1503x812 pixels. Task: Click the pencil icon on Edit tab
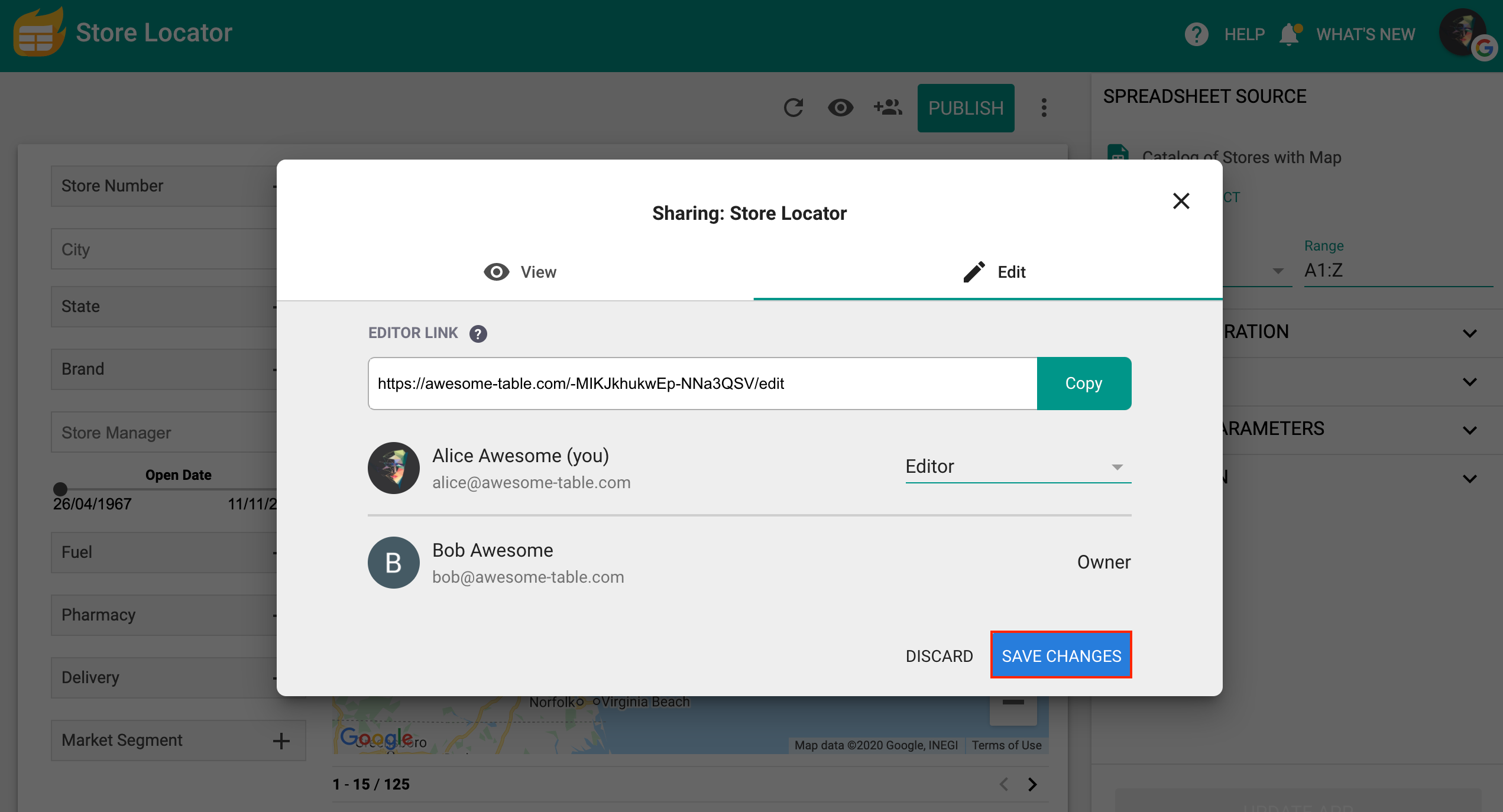click(x=974, y=272)
